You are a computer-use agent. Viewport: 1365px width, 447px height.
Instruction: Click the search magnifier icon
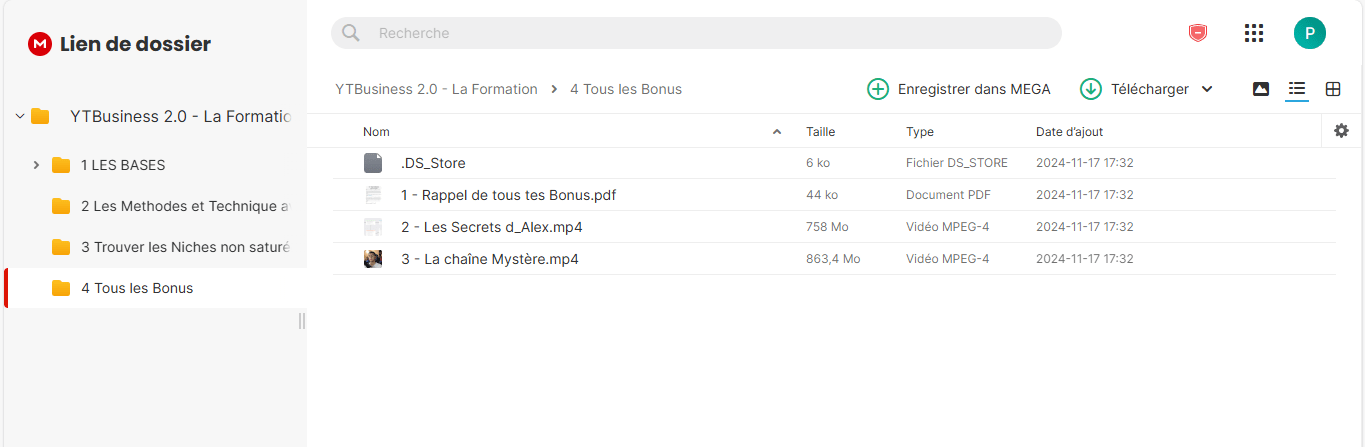pyautogui.click(x=350, y=33)
